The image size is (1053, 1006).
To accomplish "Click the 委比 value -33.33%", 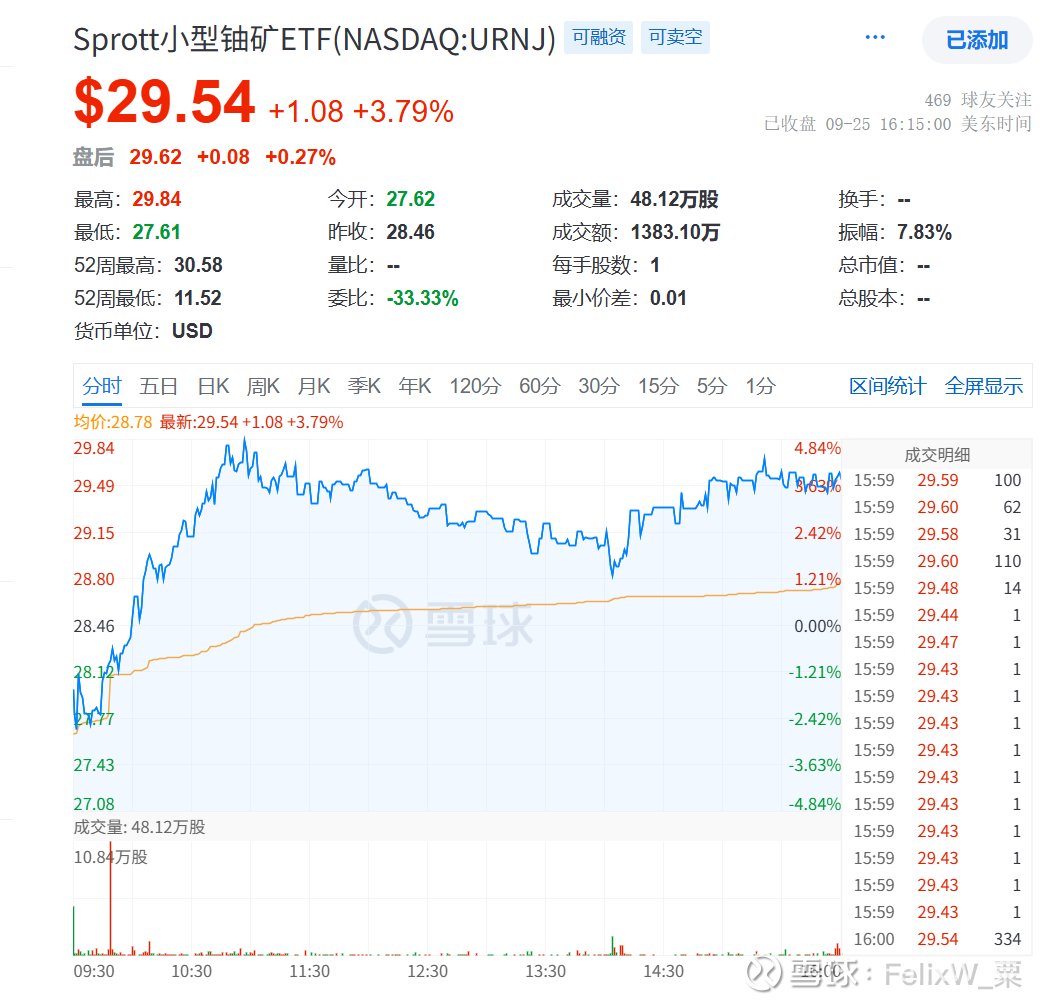I will (422, 298).
